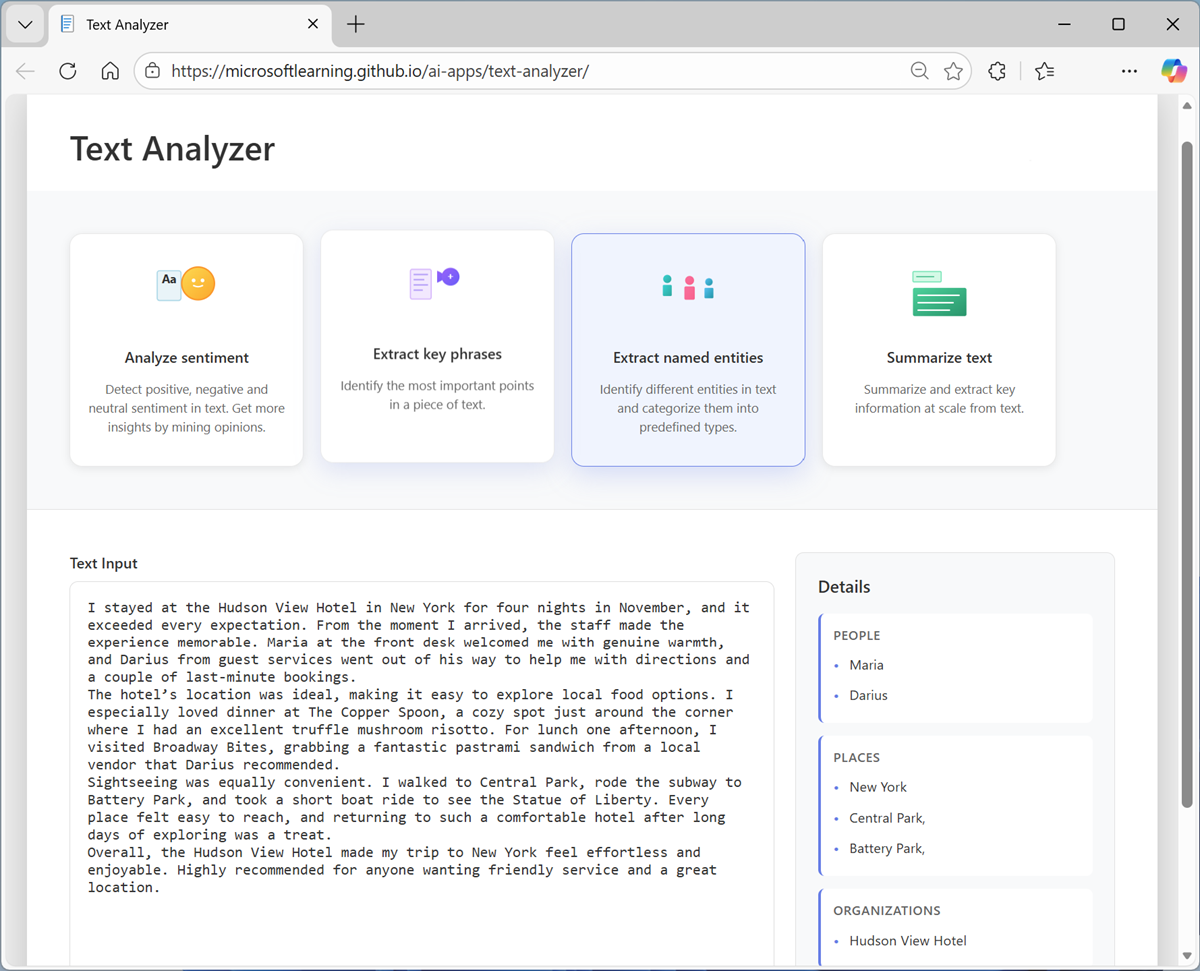Screen dimensions: 1200x971
Task: Open a new browser tab
Action: 355,24
